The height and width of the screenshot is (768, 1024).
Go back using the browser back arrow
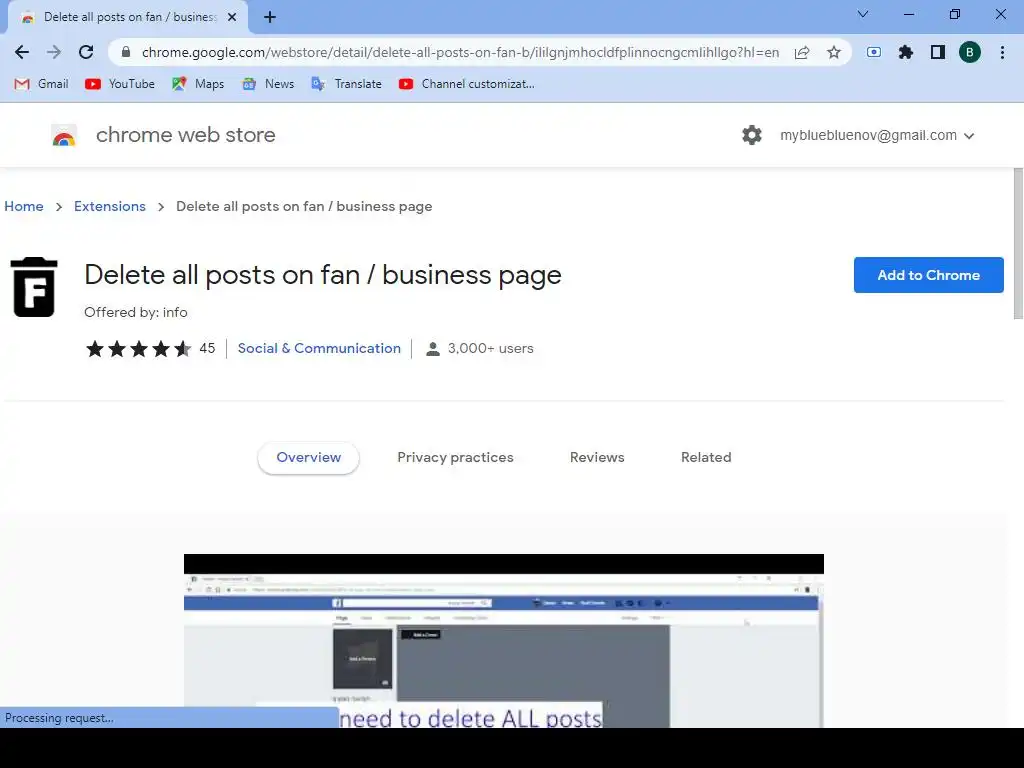22,52
